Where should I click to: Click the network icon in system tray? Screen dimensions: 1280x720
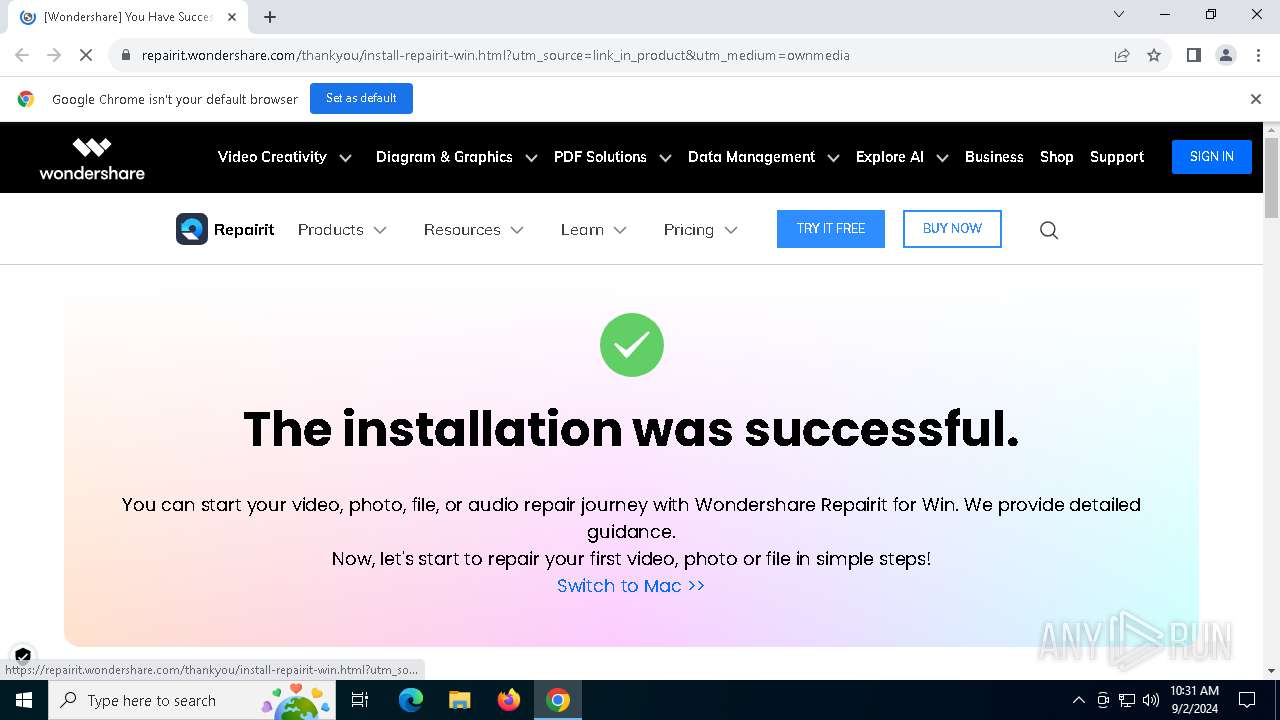coord(1127,700)
